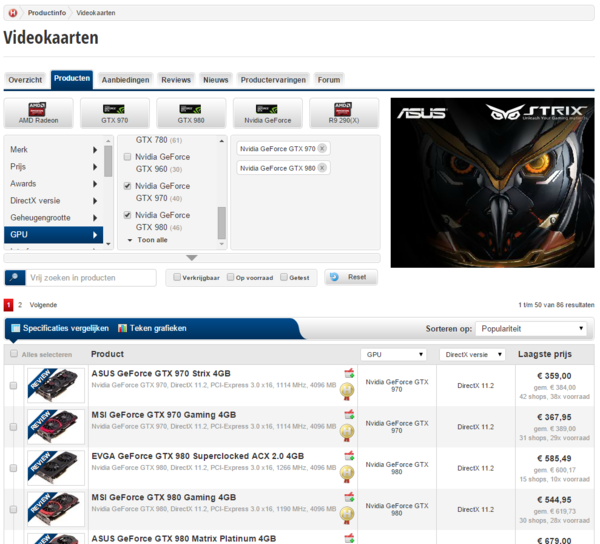Open the GPU filter category

coord(54,235)
